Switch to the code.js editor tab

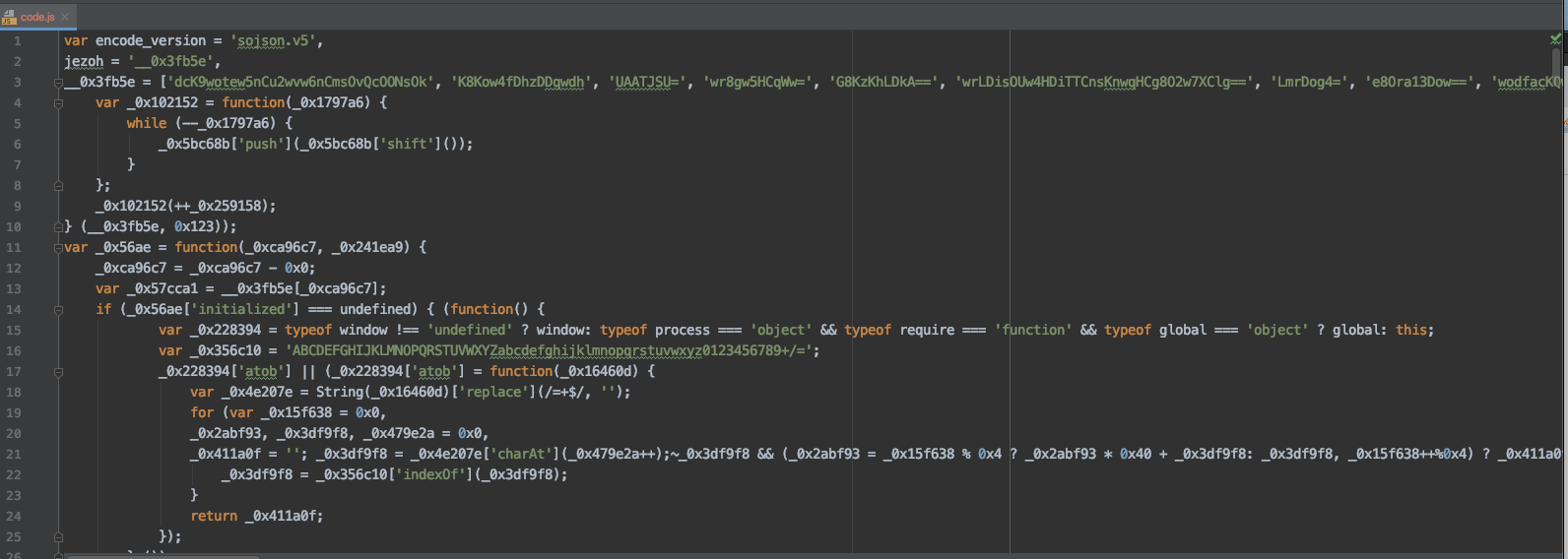point(37,17)
